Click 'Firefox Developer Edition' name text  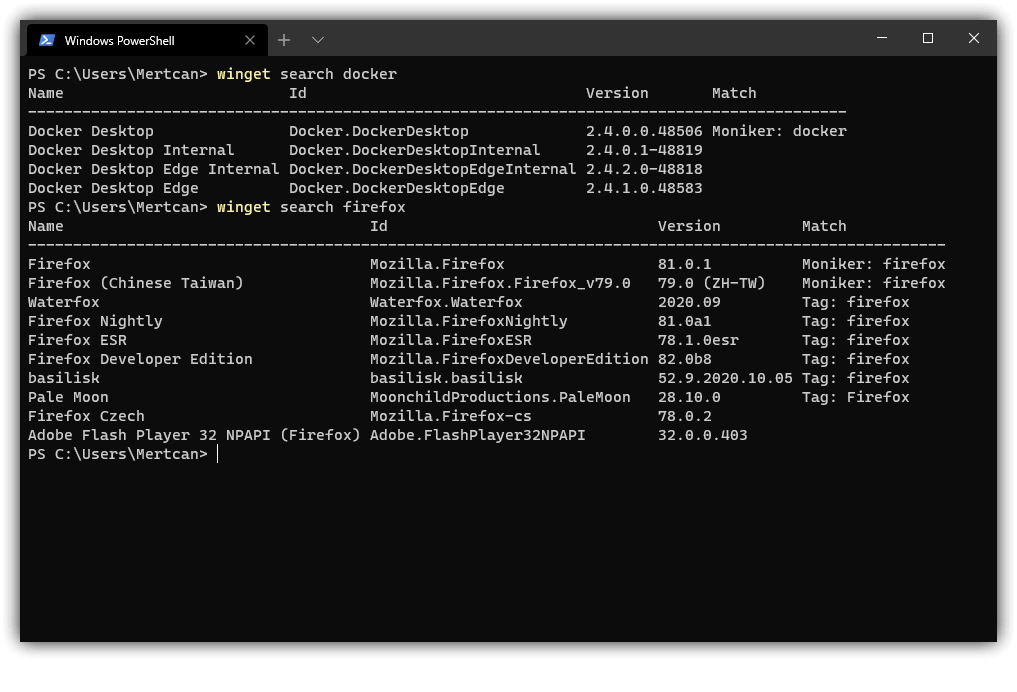click(x=140, y=359)
